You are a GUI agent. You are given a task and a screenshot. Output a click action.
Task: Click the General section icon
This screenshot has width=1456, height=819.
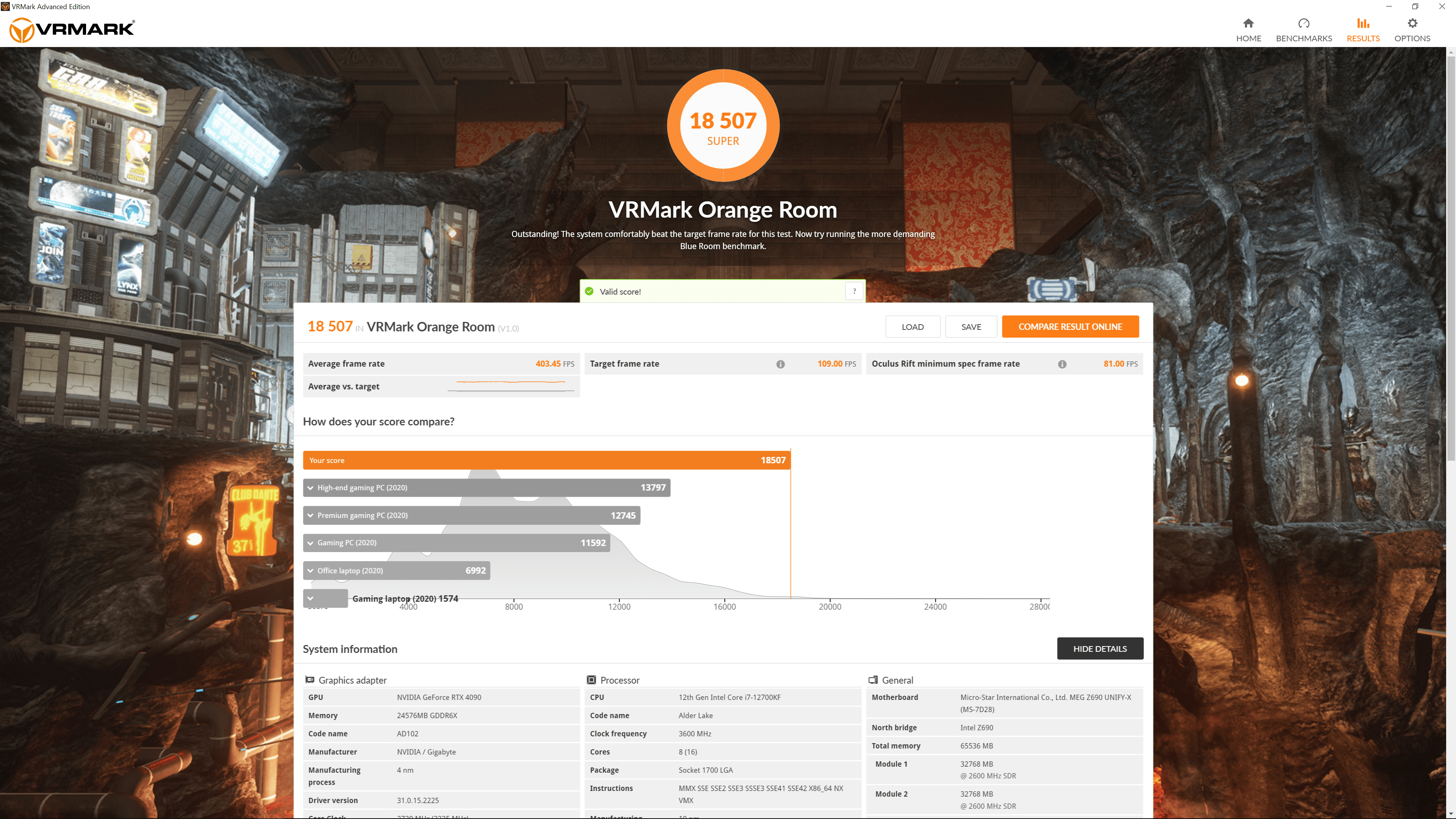coord(873,680)
